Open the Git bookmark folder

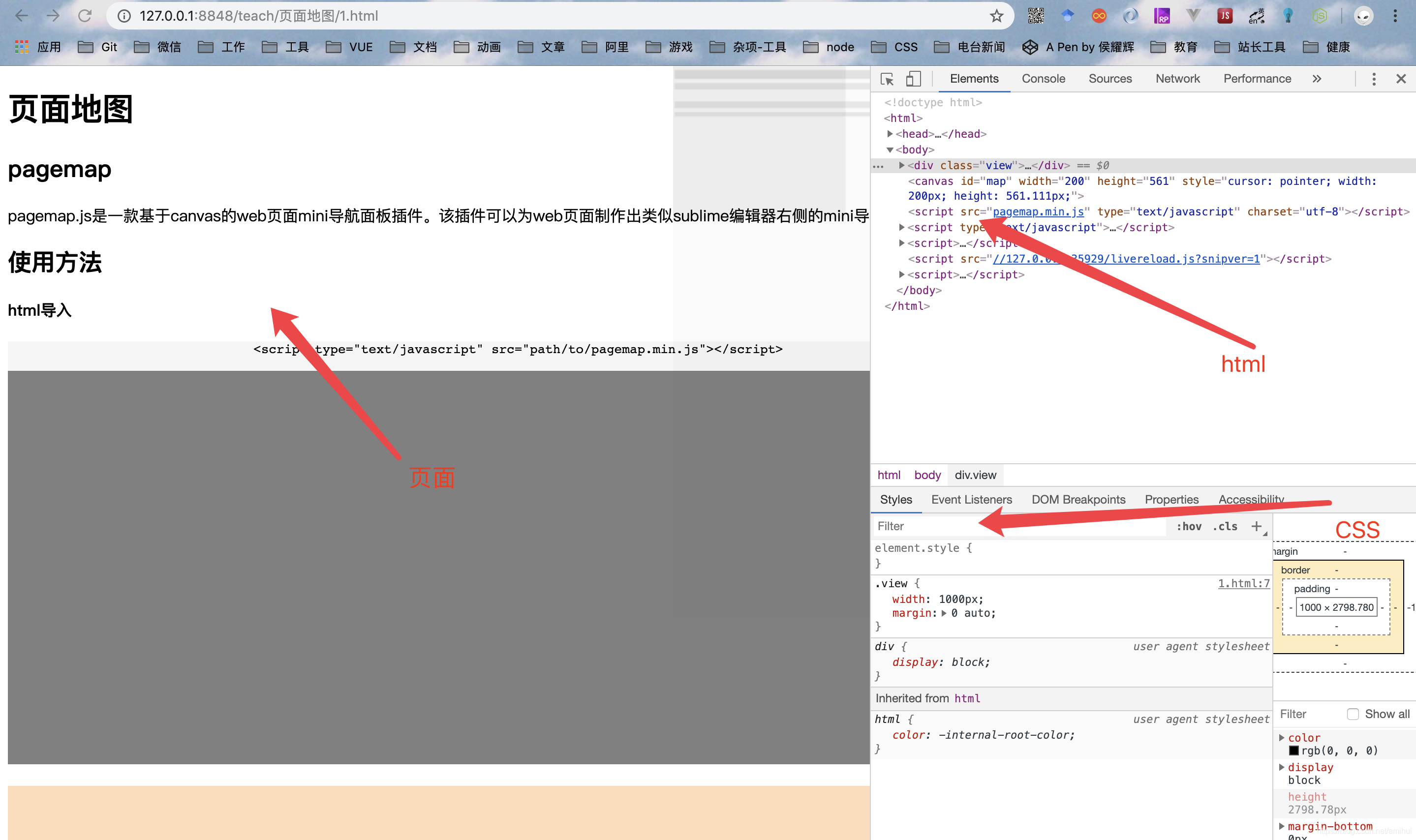(97, 47)
